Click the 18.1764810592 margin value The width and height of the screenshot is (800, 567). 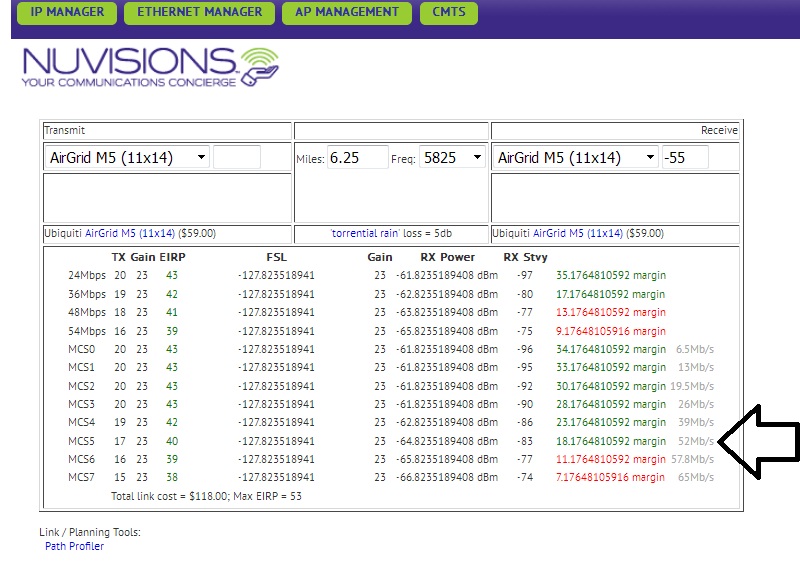click(611, 441)
